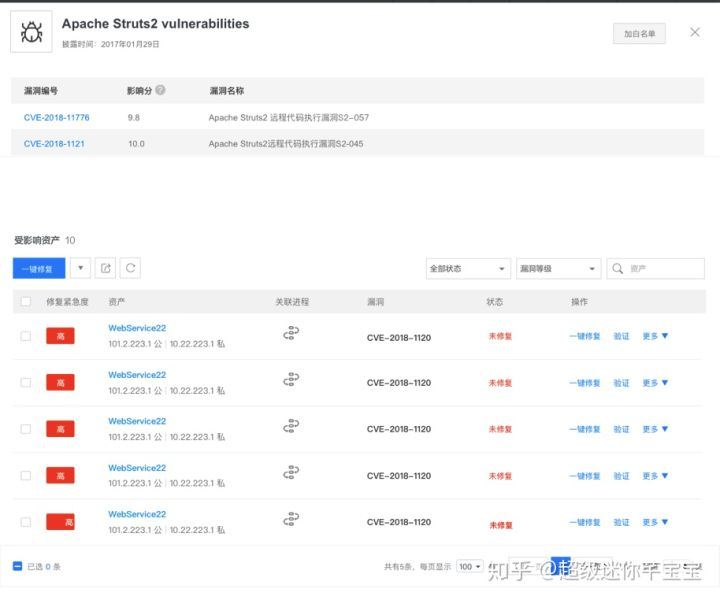This screenshot has height=600, width=720.
Task: Click the 漏洞名称 column header
Action: coord(227,91)
